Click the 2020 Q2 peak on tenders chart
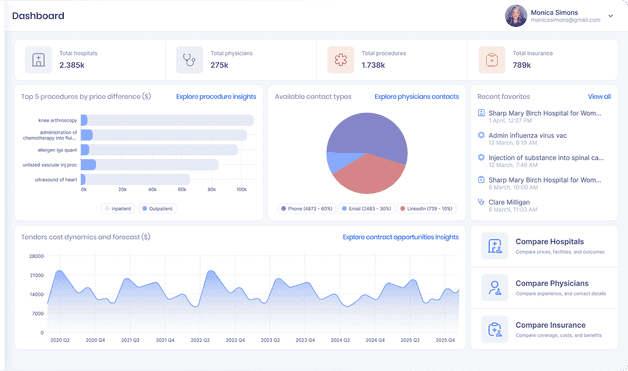Screen dimensions: 628x371 point(60,272)
